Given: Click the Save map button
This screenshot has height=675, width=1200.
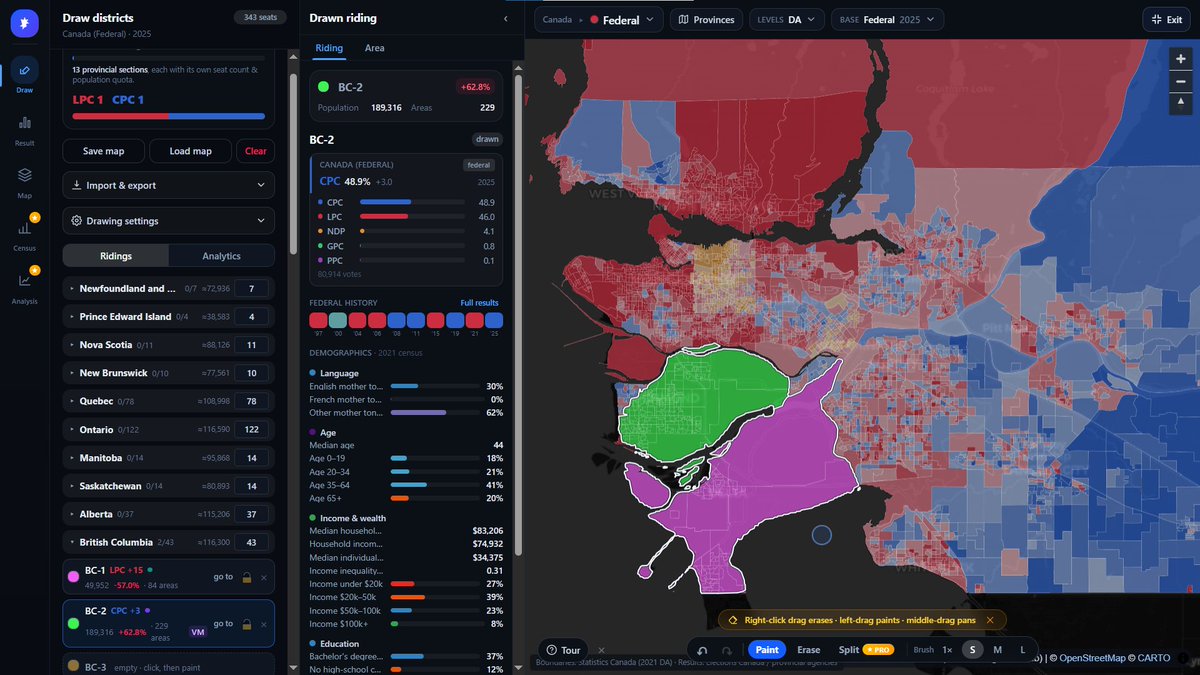Looking at the screenshot, I should [103, 151].
